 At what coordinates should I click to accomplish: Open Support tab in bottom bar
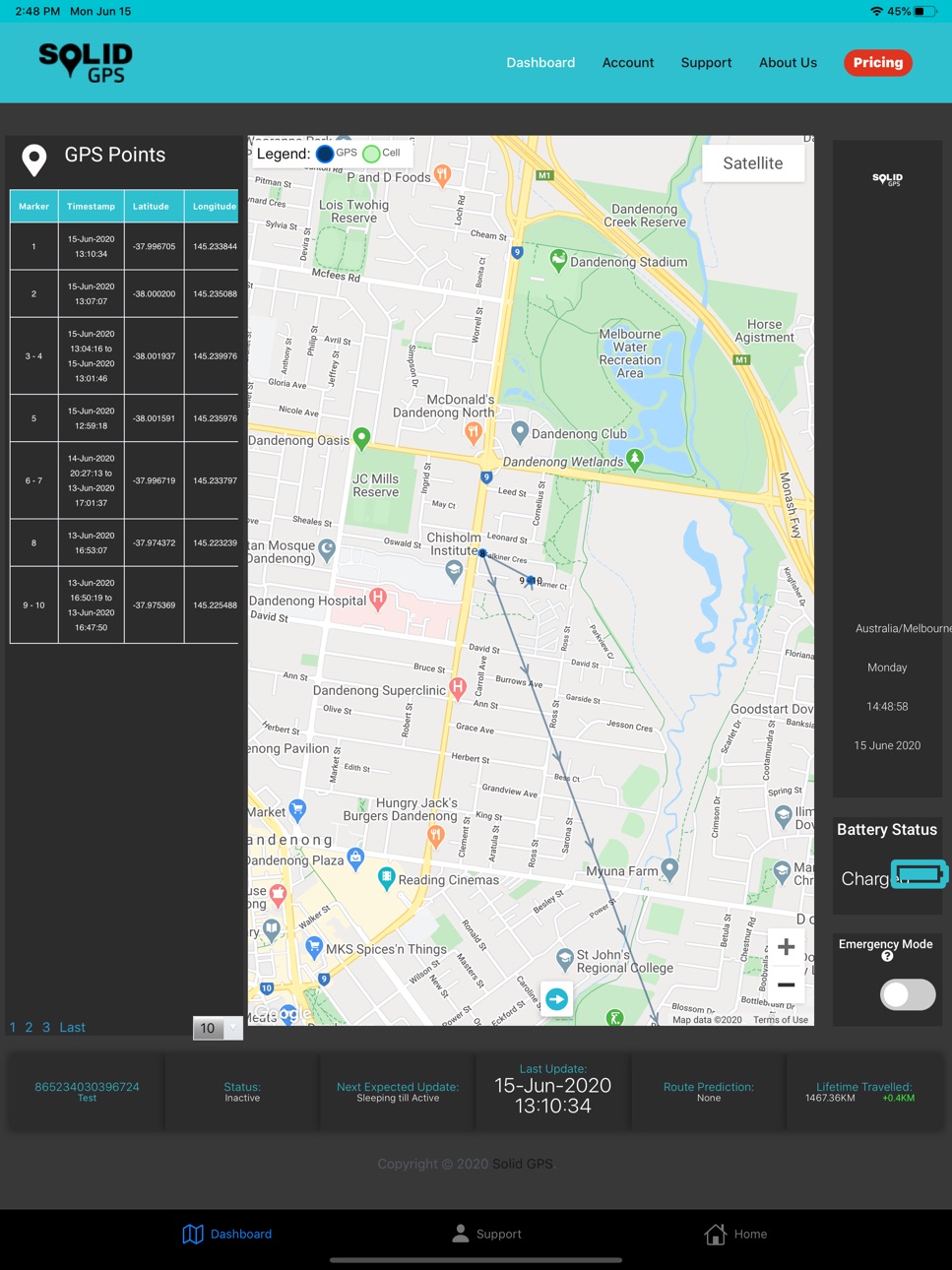pos(486,1234)
